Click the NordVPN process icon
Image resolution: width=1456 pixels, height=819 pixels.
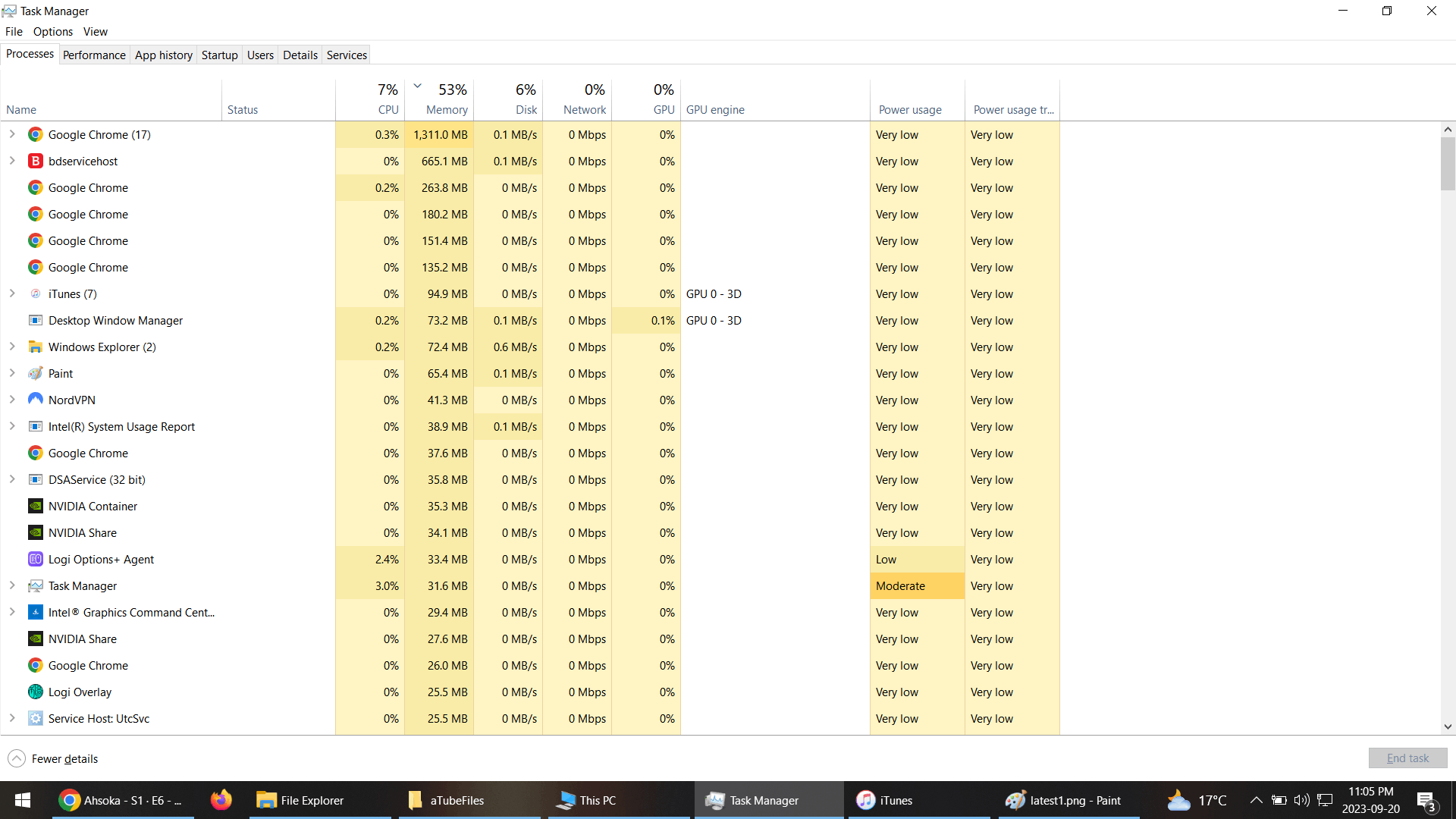click(x=35, y=400)
